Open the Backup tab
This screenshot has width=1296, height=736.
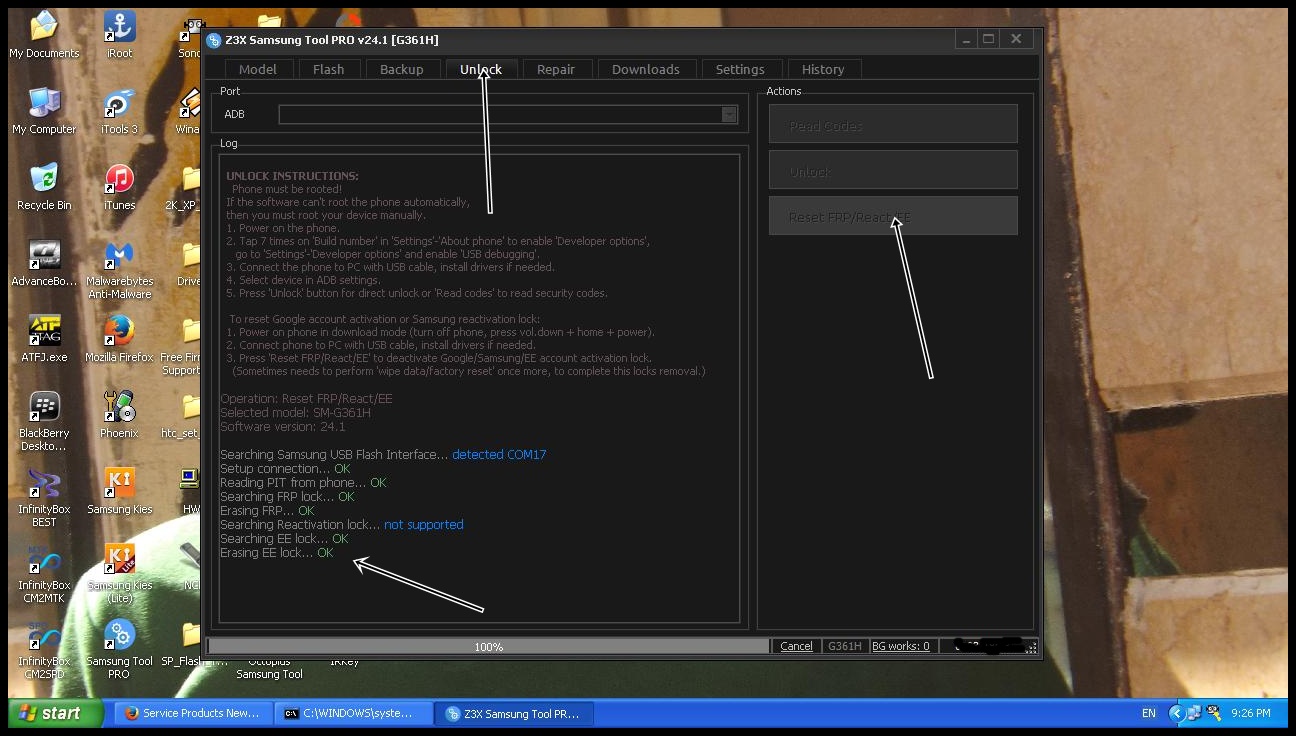tap(402, 69)
